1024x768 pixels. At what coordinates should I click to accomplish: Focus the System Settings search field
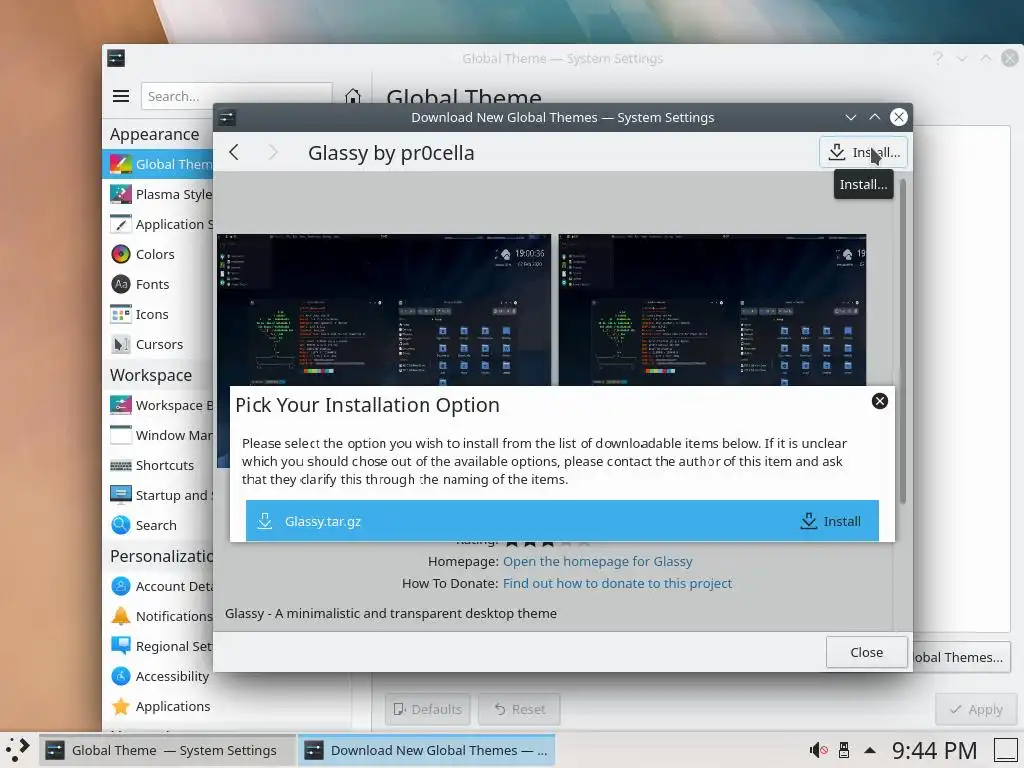coord(236,96)
